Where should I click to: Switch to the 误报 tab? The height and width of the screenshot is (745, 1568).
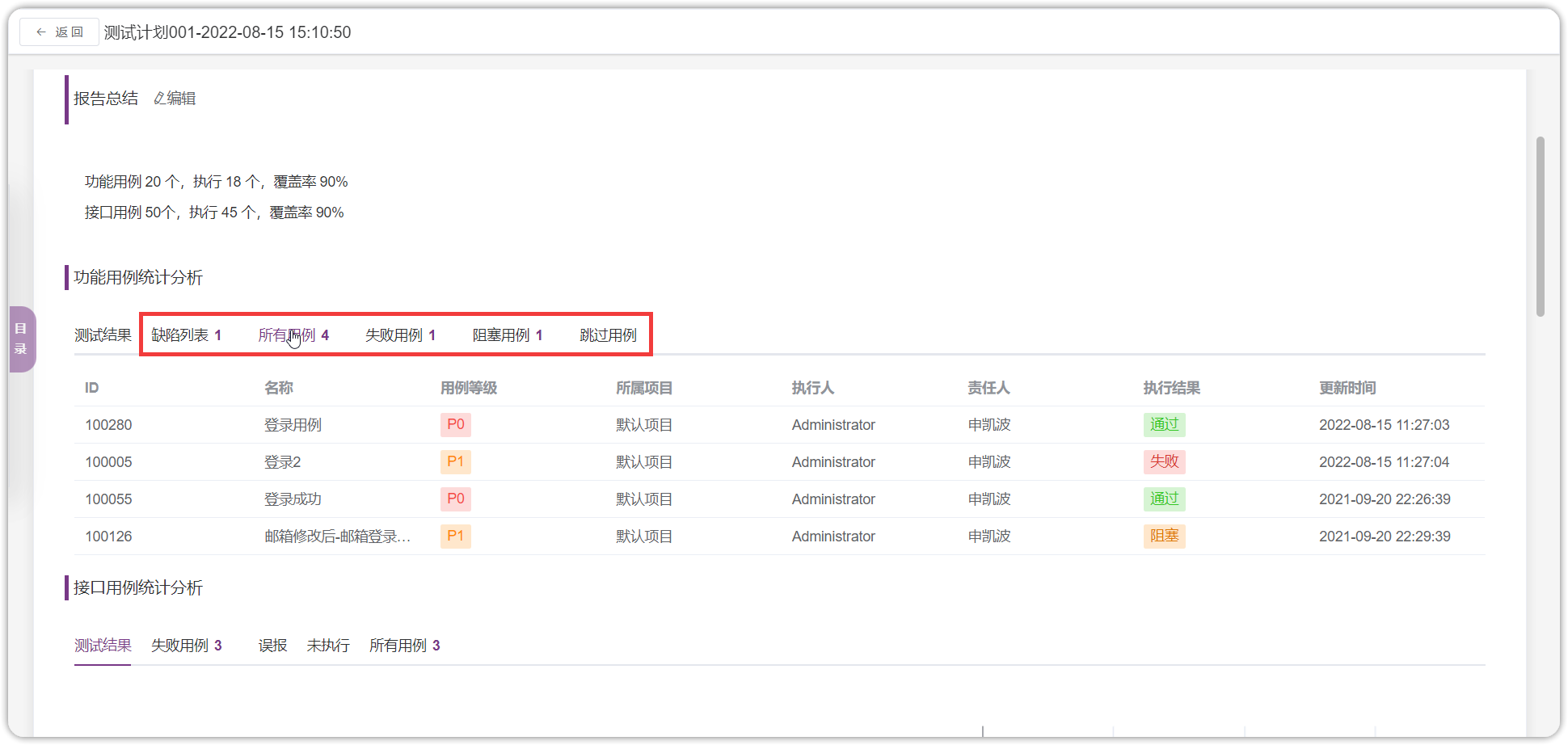[272, 646]
